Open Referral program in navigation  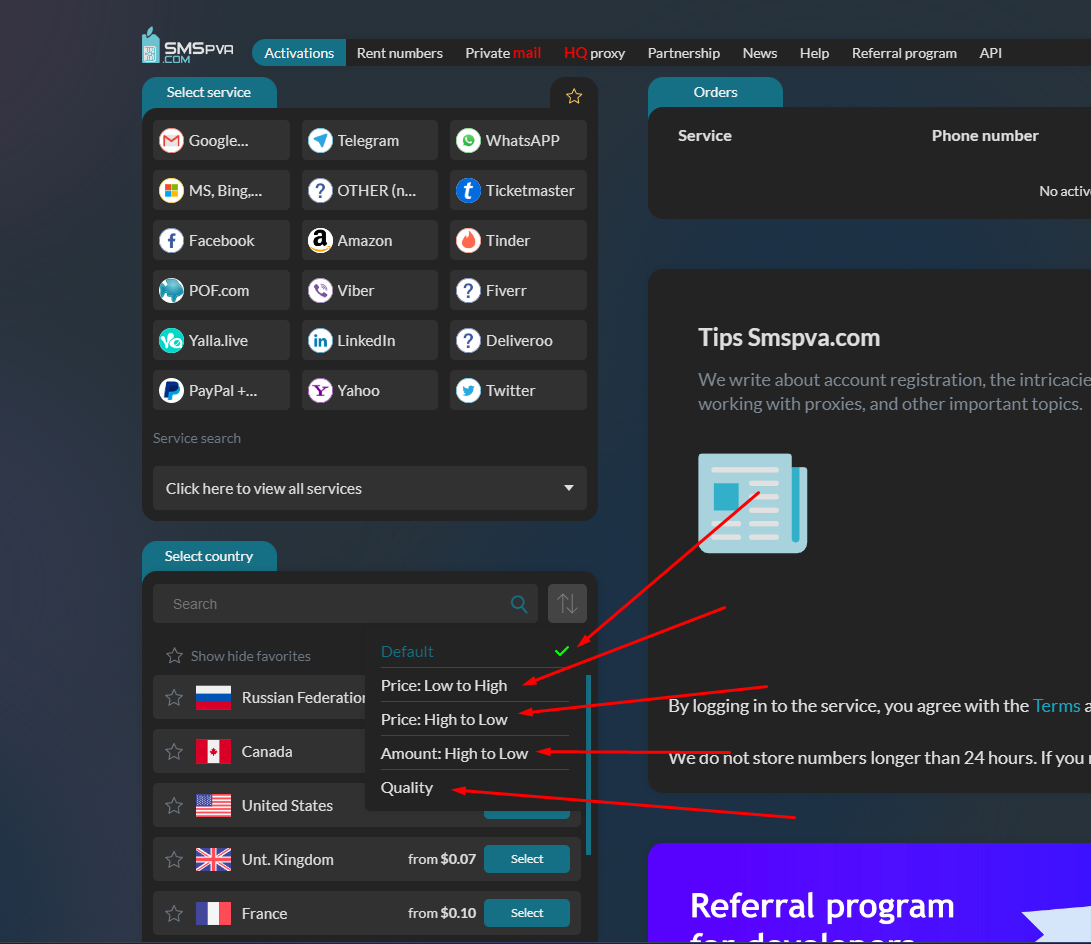point(904,53)
